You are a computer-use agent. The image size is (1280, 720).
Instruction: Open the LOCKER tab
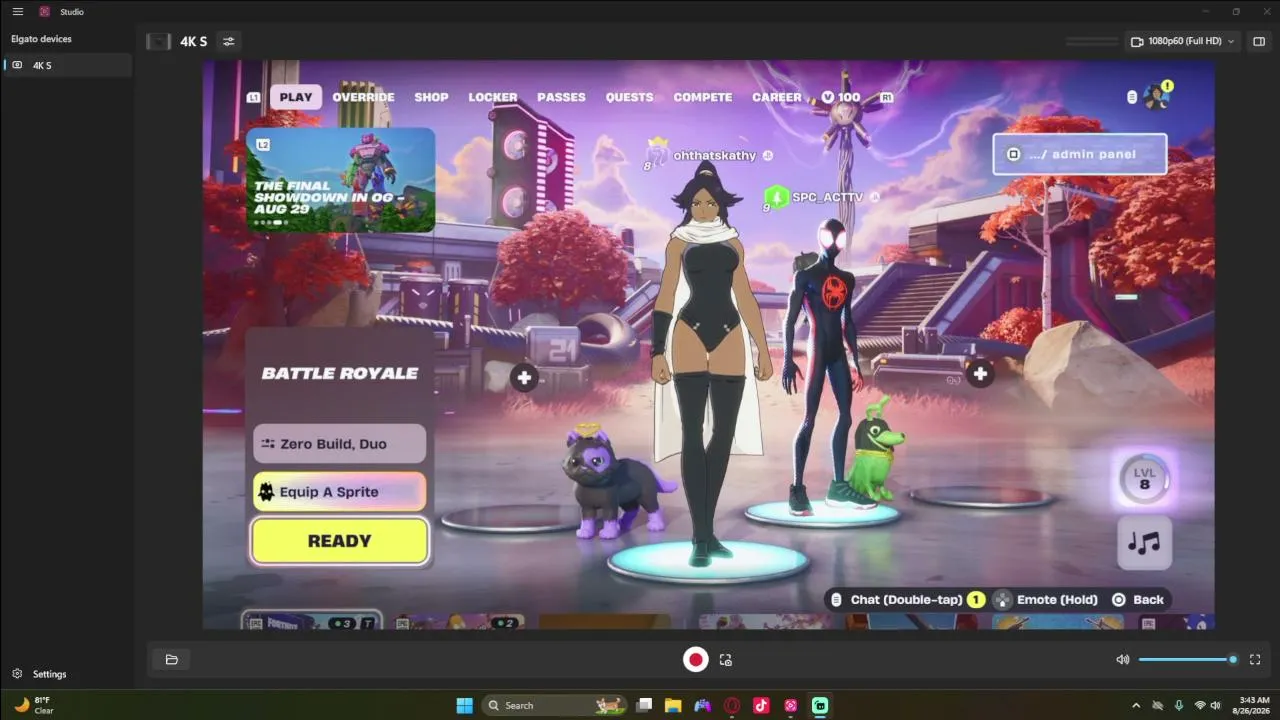pos(493,97)
